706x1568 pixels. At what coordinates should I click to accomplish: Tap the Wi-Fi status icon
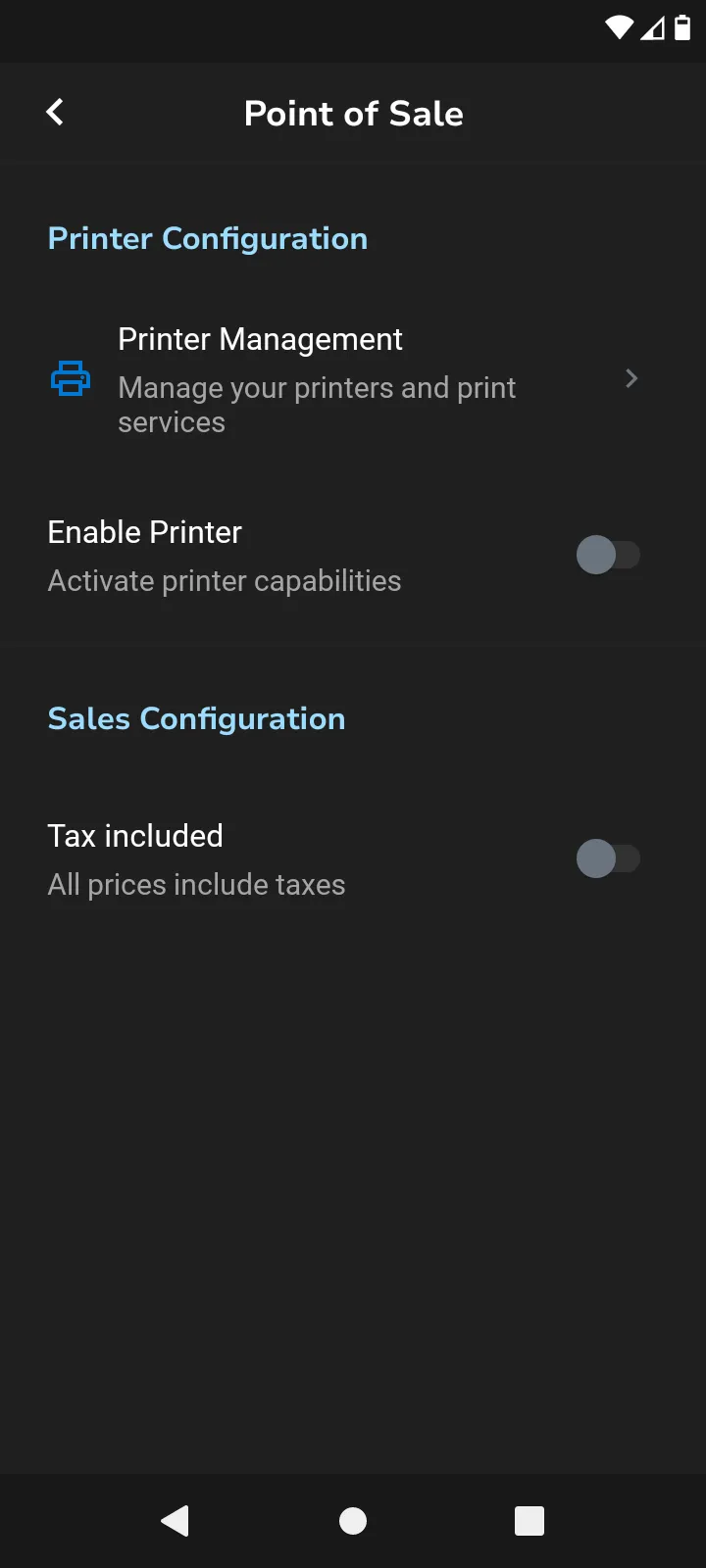(619, 27)
